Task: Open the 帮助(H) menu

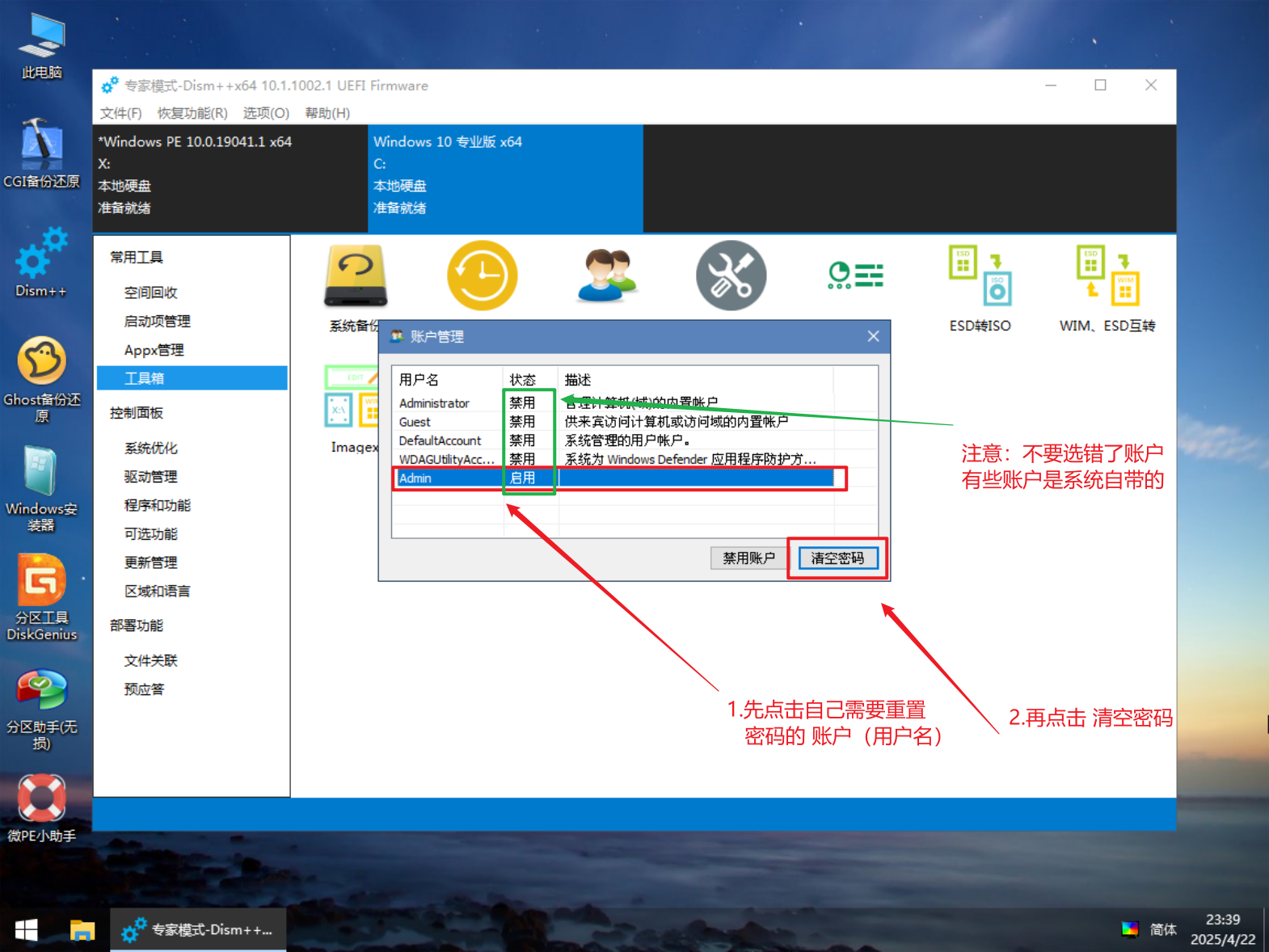Action: 327,113
